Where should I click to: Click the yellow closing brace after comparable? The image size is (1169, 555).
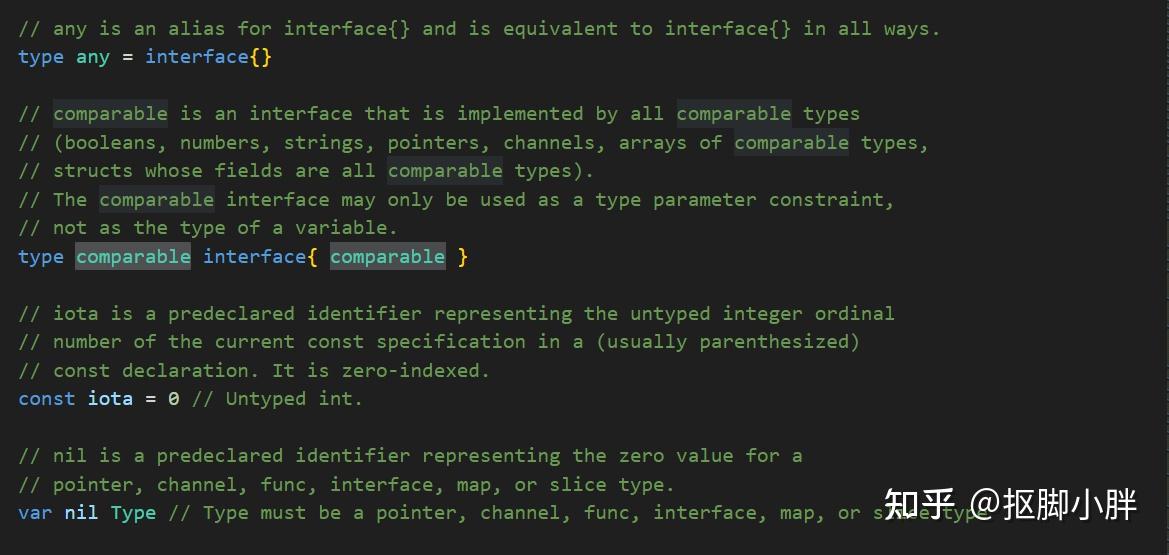(463, 257)
